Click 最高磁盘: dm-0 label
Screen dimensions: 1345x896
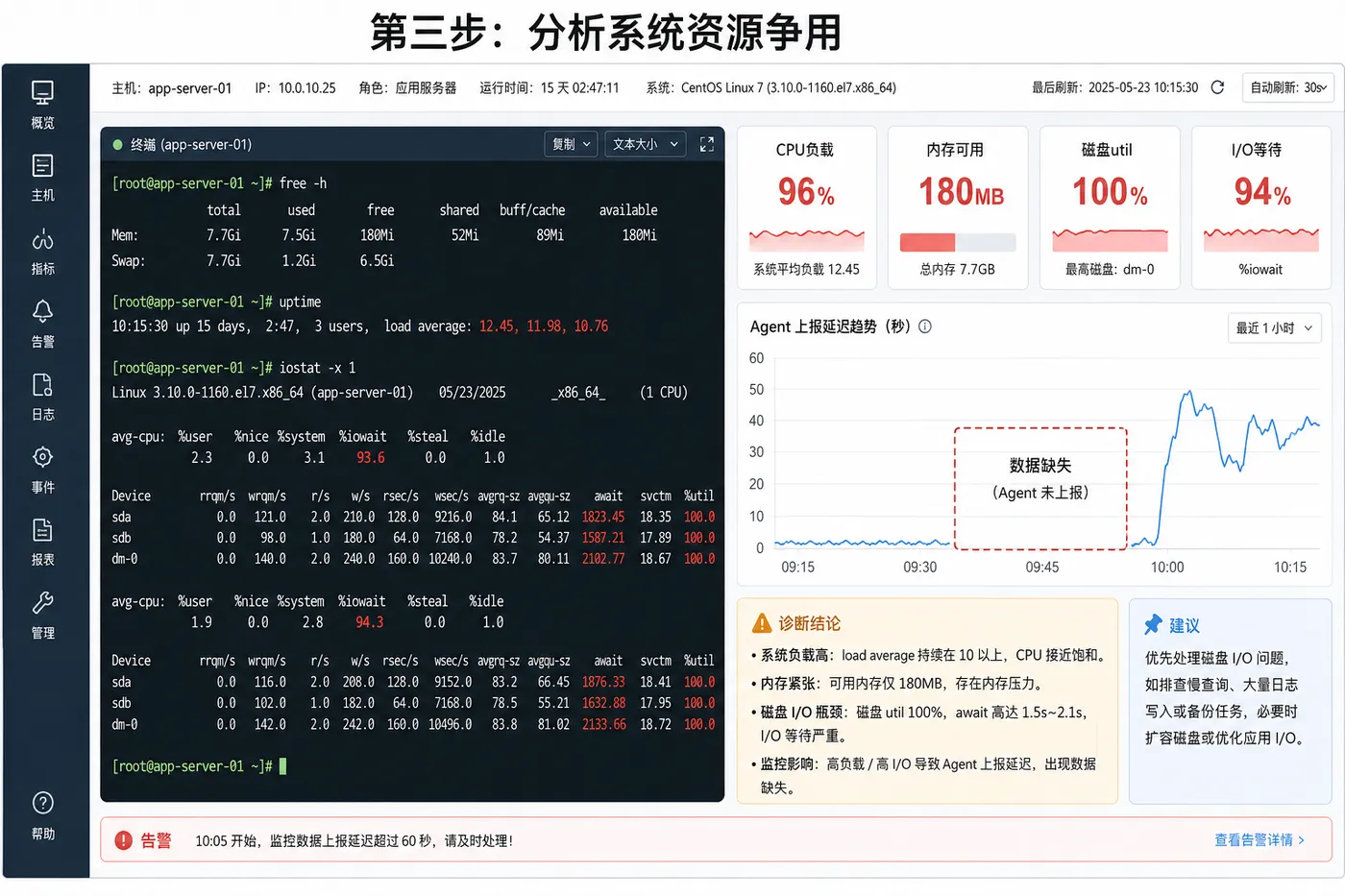tap(1110, 270)
